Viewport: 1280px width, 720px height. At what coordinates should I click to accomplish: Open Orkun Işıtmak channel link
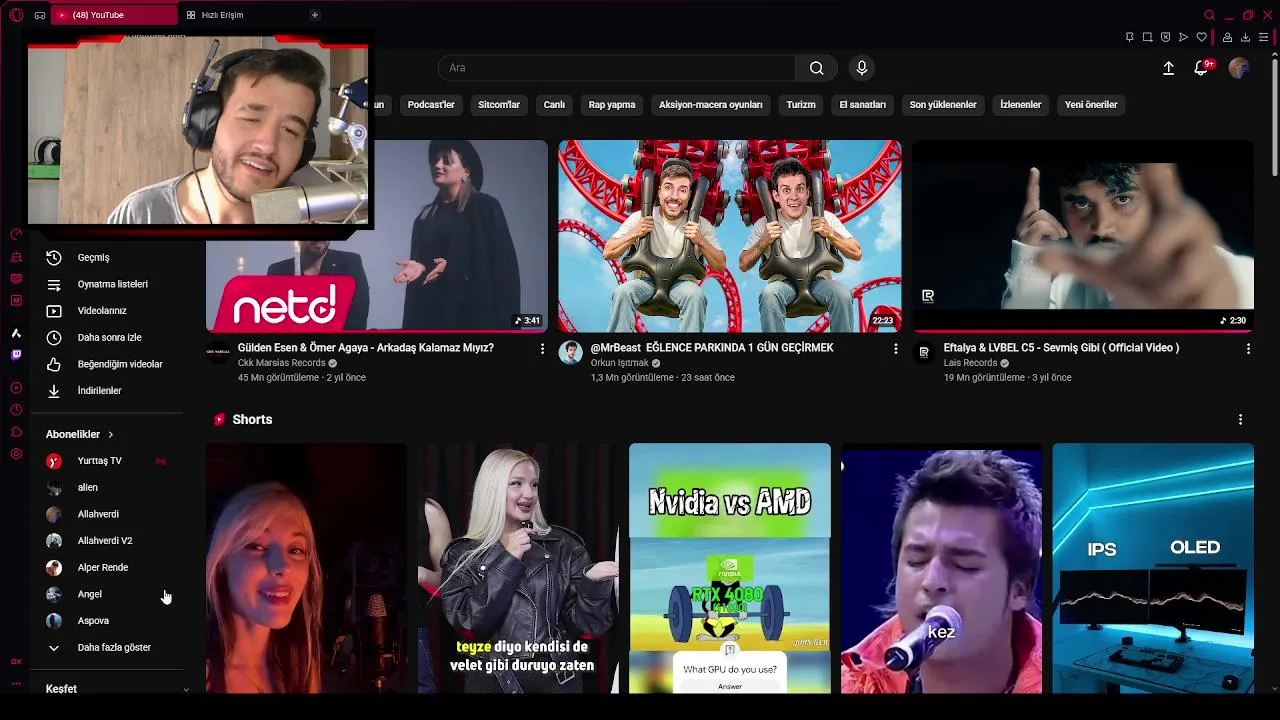coord(620,363)
